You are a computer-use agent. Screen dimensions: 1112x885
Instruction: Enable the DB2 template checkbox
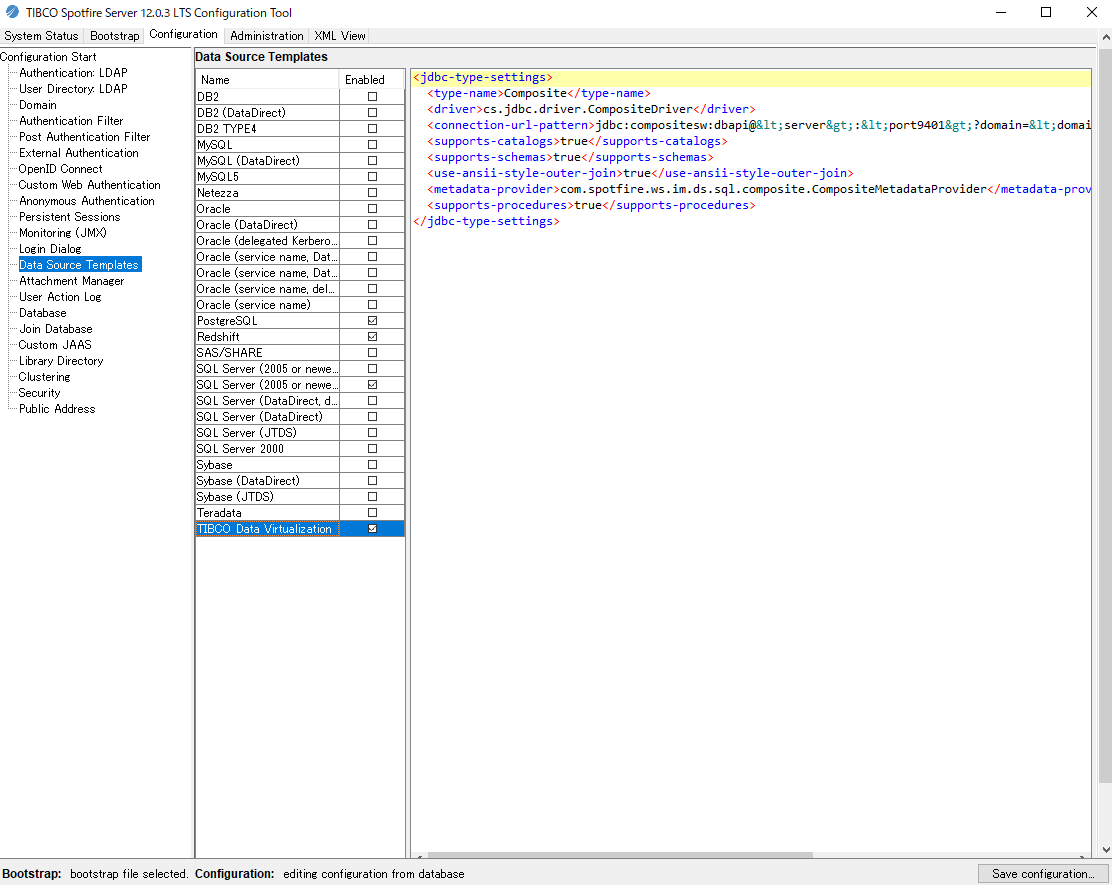click(372, 96)
